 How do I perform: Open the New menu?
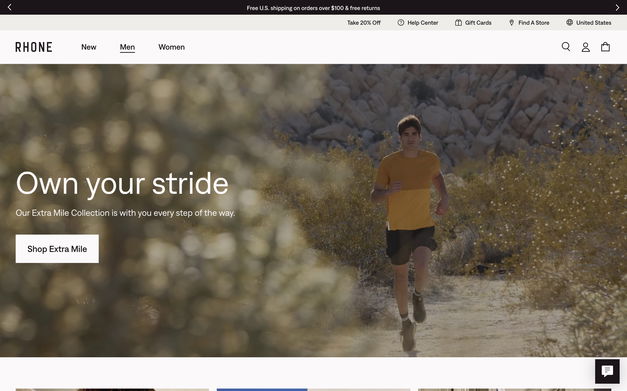tap(89, 47)
